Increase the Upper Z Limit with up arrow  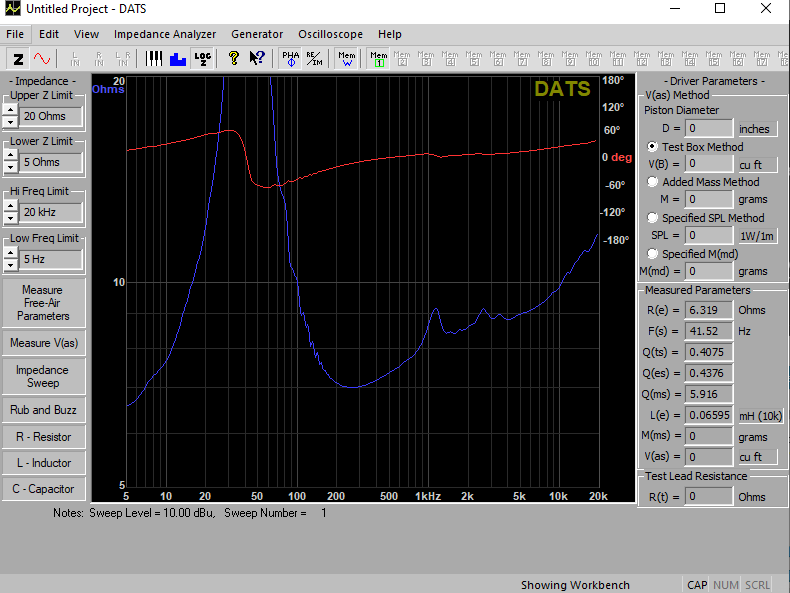(x=11, y=110)
